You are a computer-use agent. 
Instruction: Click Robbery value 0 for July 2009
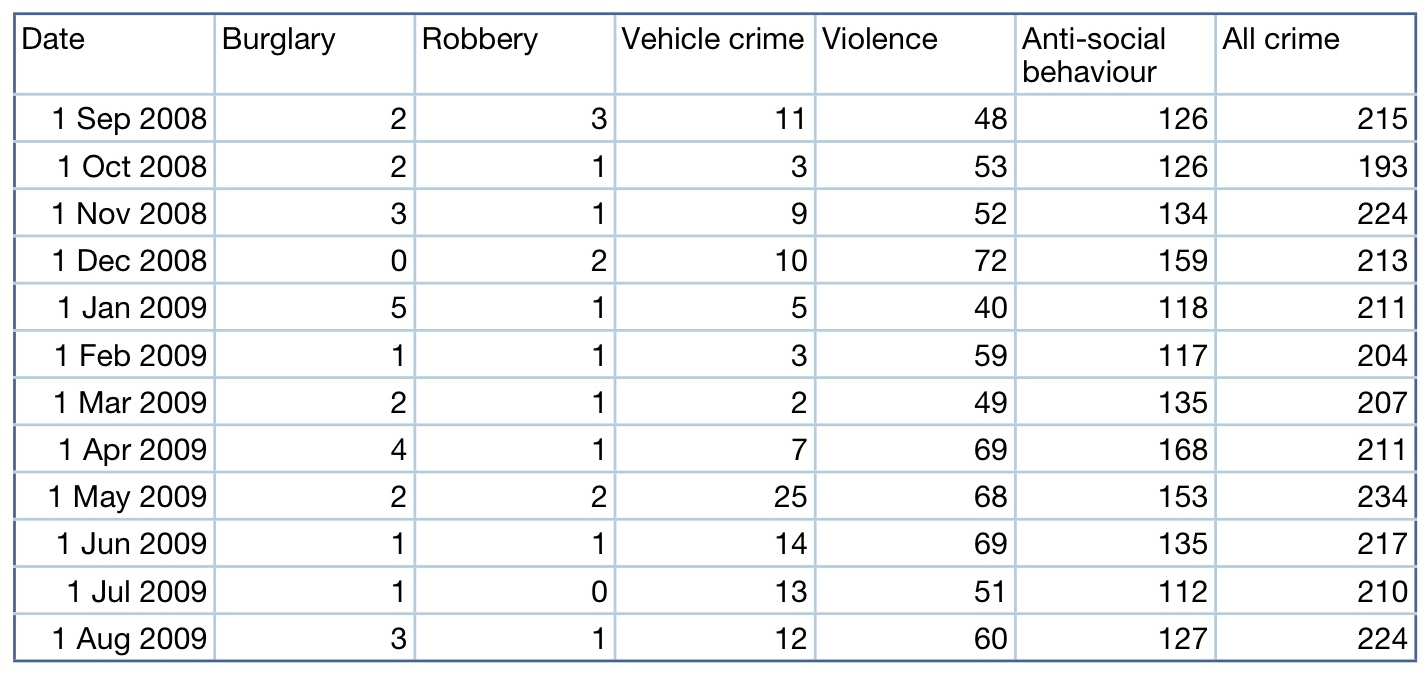[598, 591]
